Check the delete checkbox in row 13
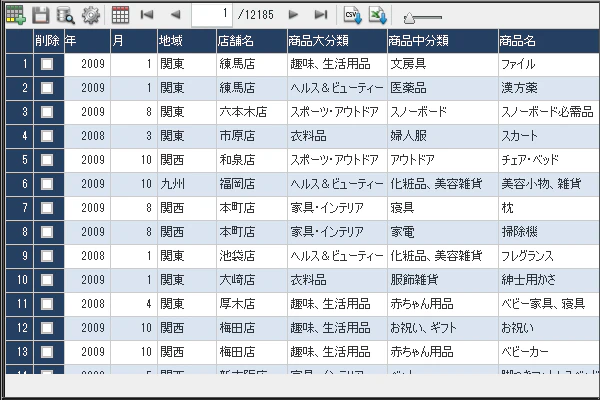This screenshot has width=600, height=400. click(x=47, y=352)
